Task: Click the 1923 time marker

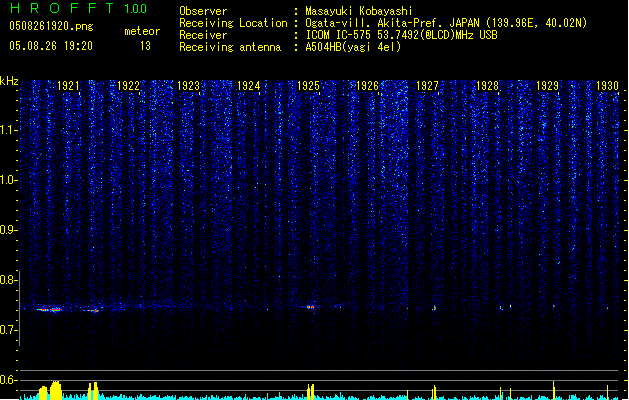Action: 188,86
